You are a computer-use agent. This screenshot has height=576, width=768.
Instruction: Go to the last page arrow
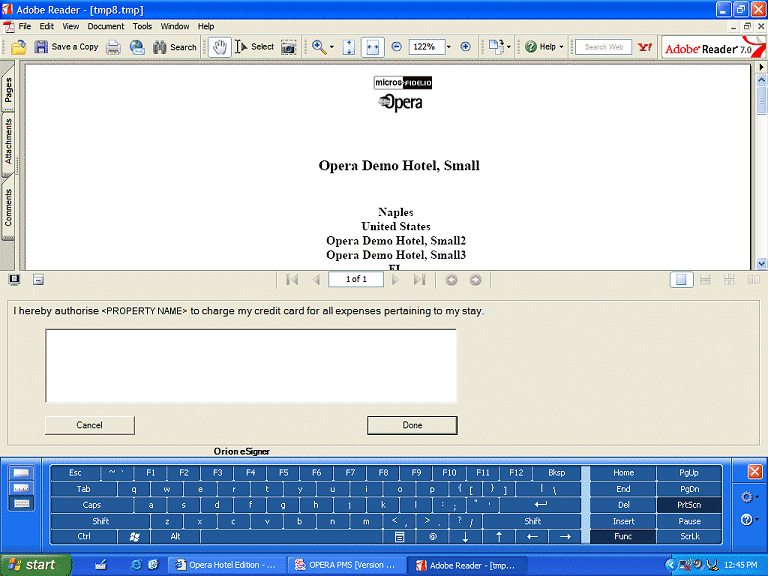point(419,280)
